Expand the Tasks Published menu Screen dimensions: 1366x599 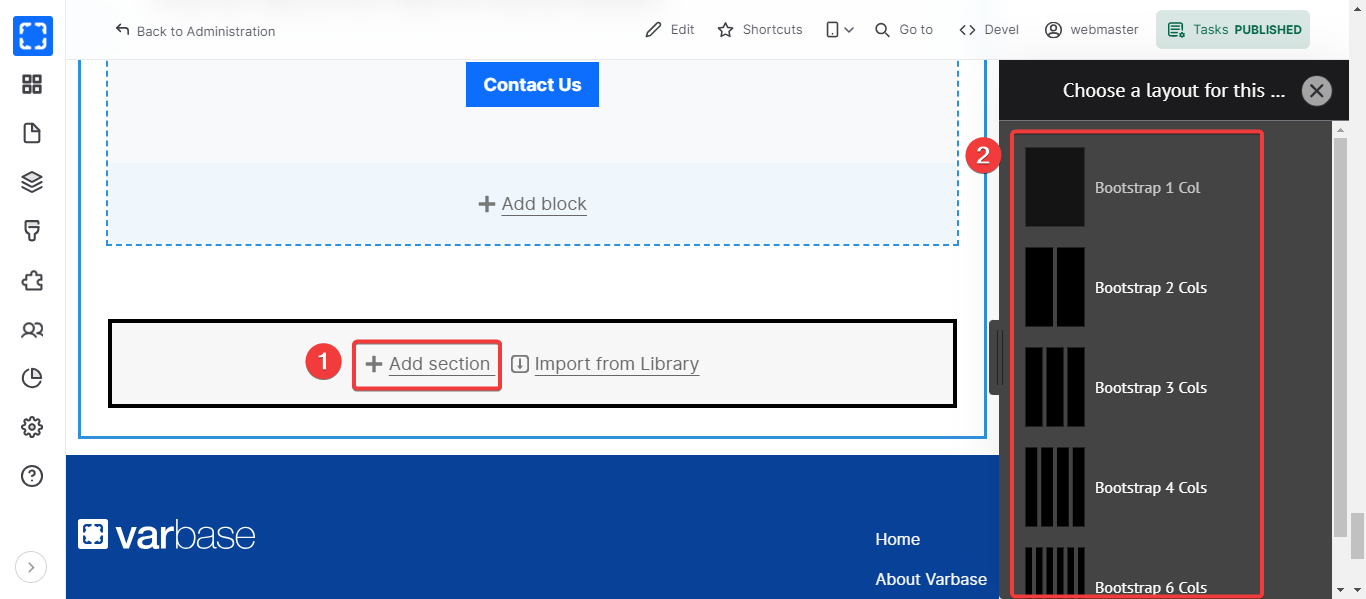coord(1232,30)
